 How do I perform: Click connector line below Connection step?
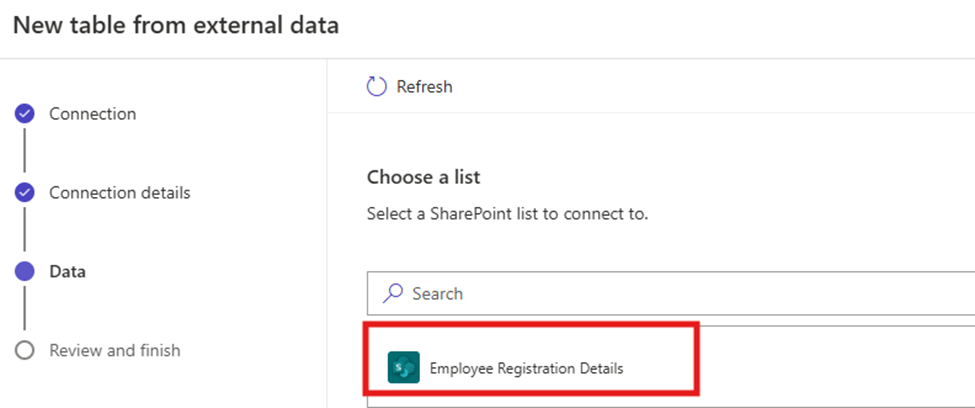[26, 152]
